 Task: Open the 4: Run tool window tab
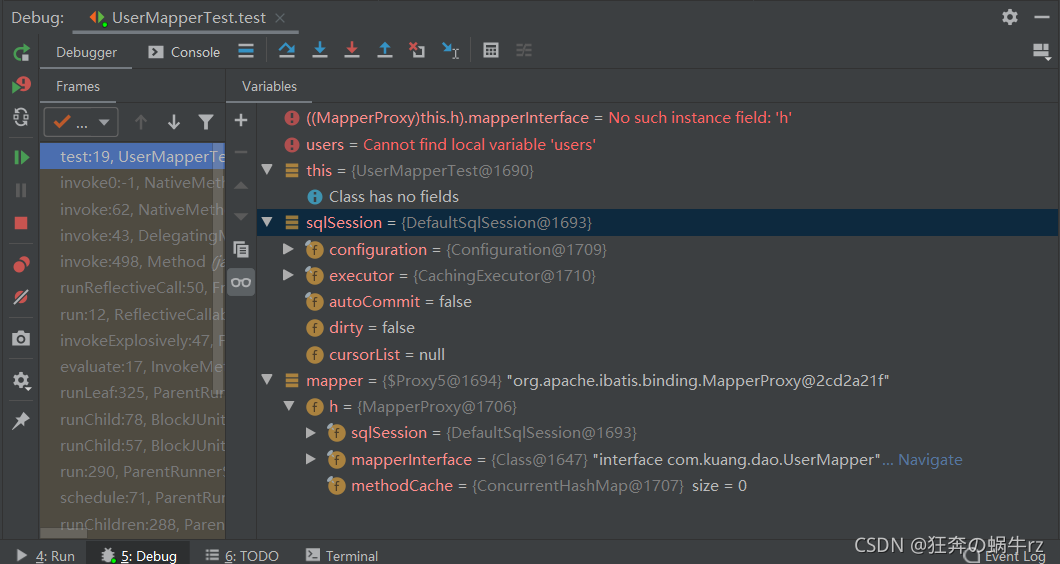pyautogui.click(x=46, y=555)
